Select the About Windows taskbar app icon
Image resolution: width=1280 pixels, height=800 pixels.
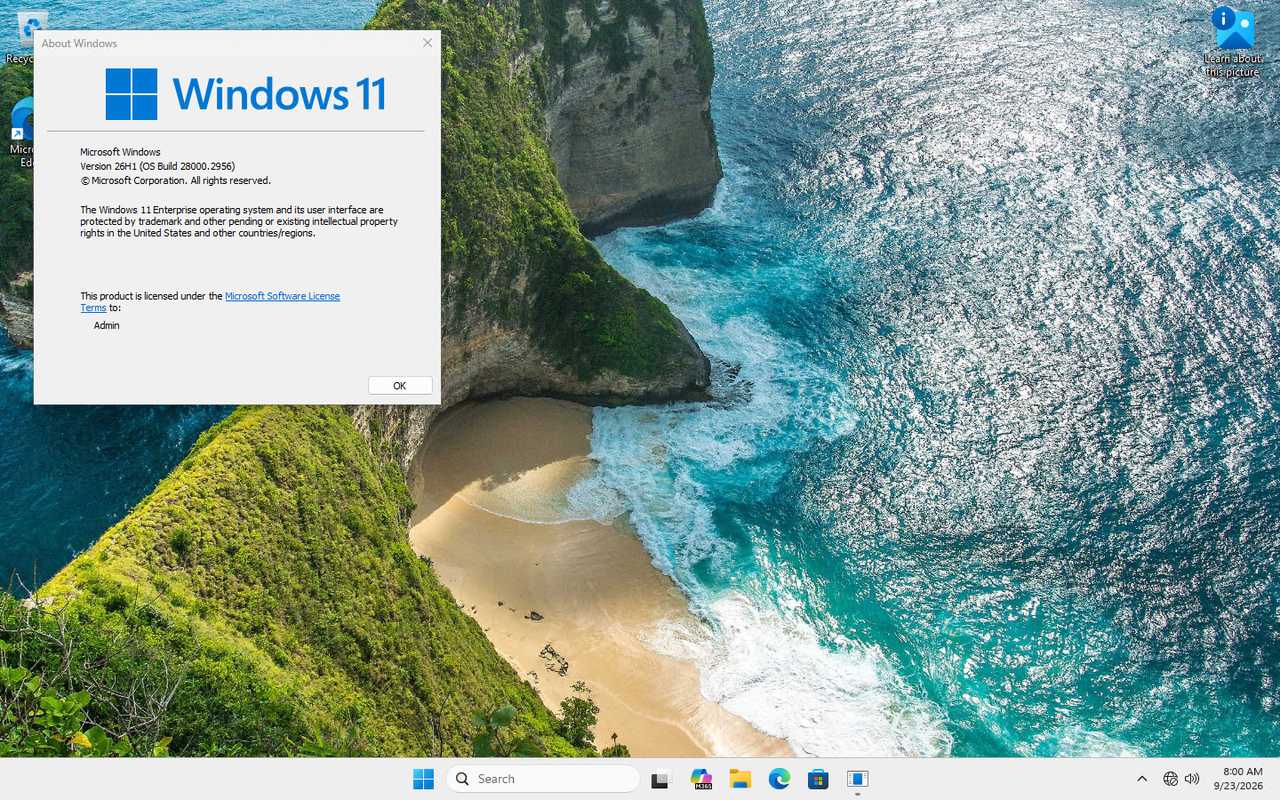[x=857, y=779]
